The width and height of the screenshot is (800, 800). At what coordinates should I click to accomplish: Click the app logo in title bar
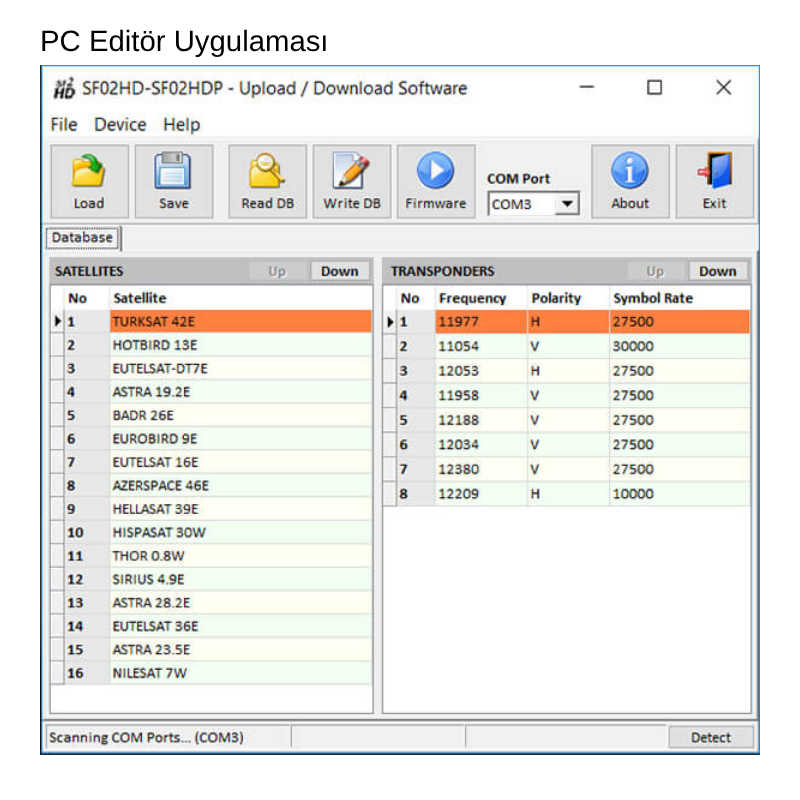tap(64, 89)
